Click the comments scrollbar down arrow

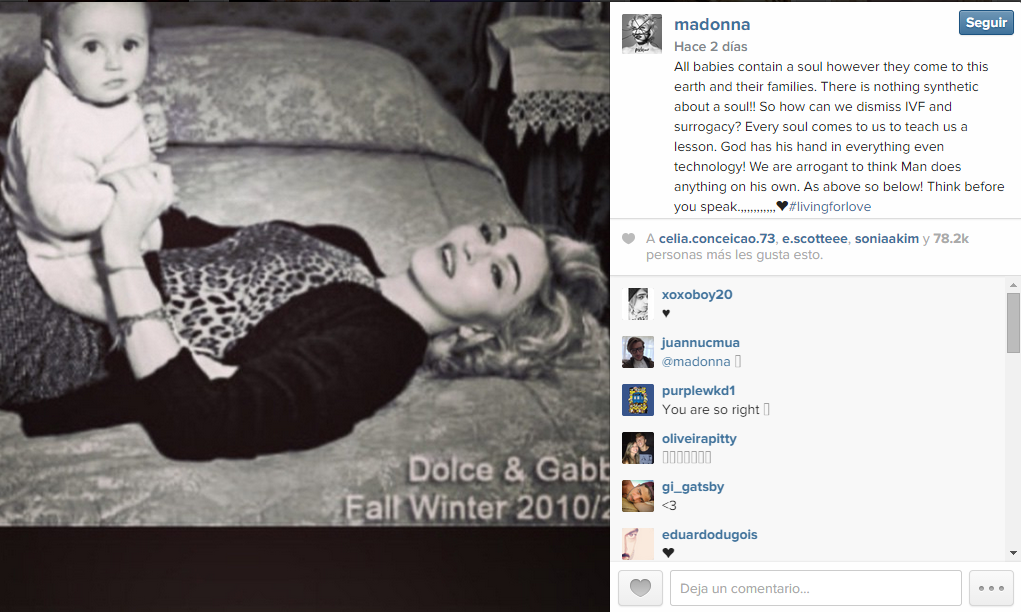(x=1013, y=553)
